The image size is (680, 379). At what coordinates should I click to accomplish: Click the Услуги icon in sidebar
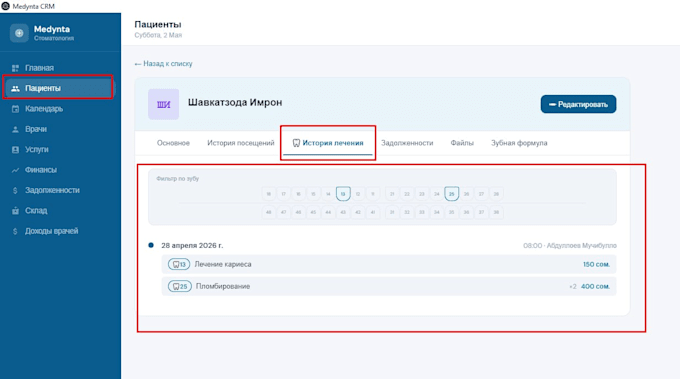pos(15,150)
